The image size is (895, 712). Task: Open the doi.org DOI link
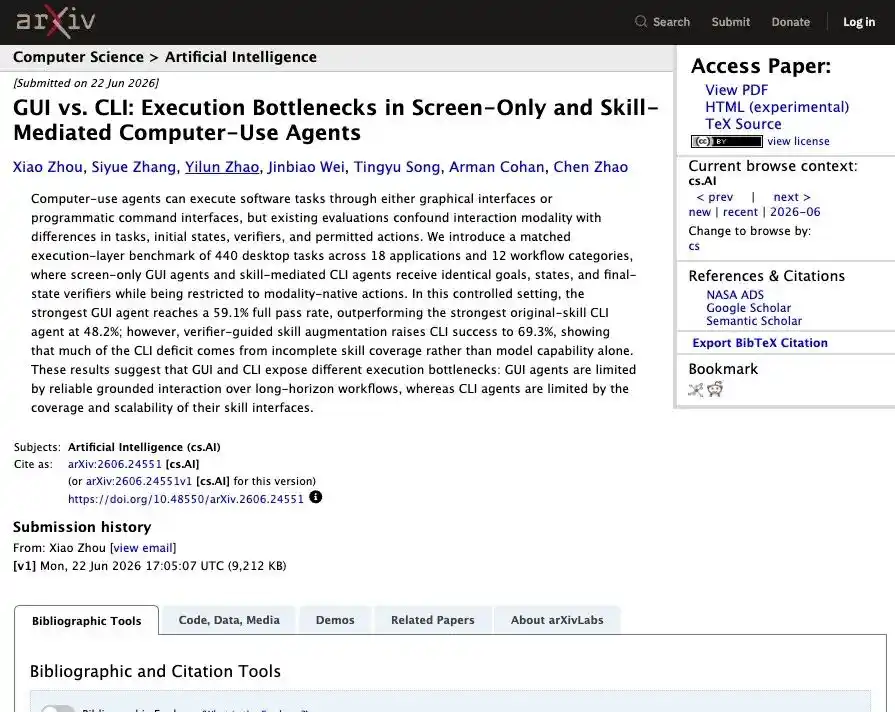click(186, 499)
